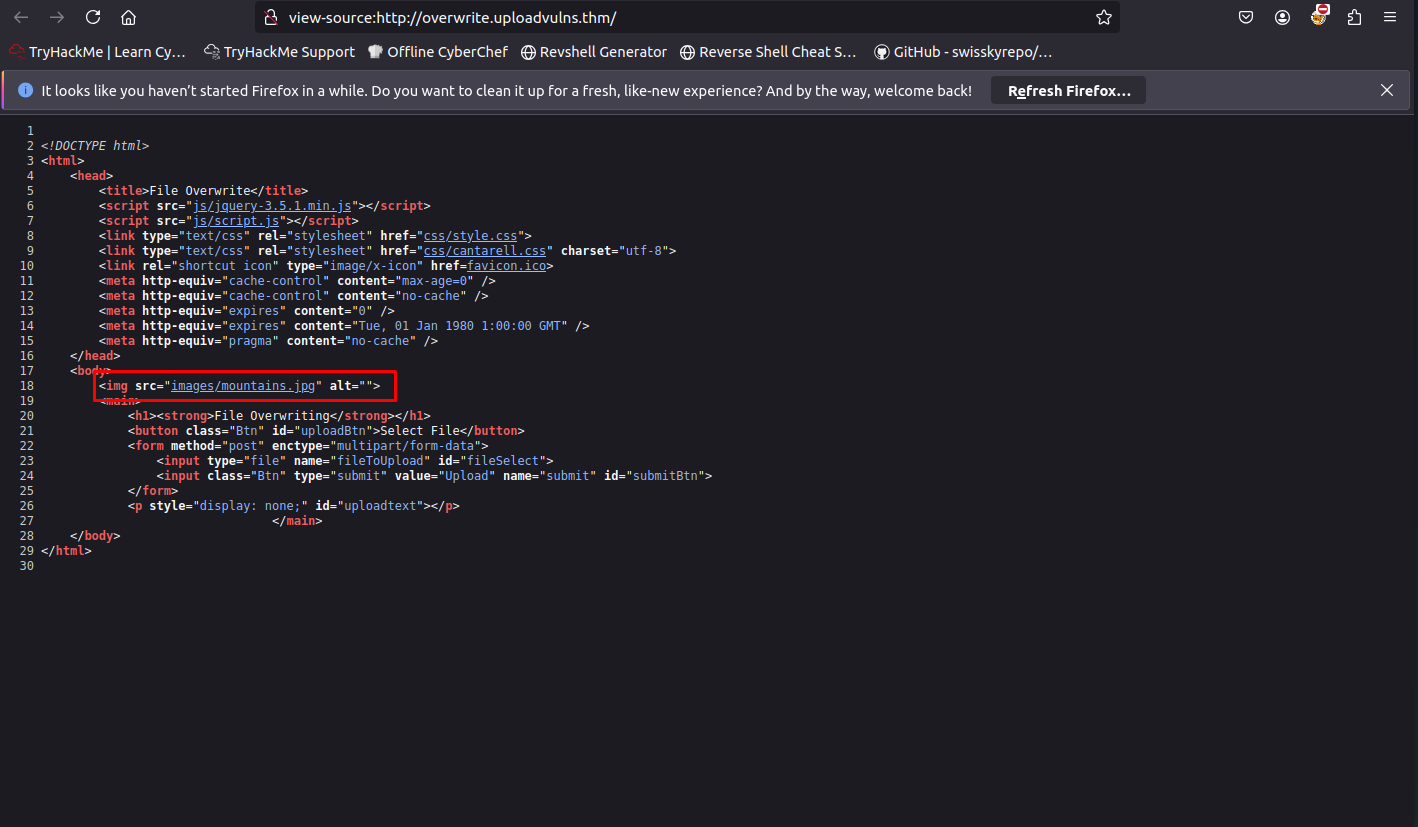Open the TryHackMe | Learn Cy… bookmark

tap(98, 52)
